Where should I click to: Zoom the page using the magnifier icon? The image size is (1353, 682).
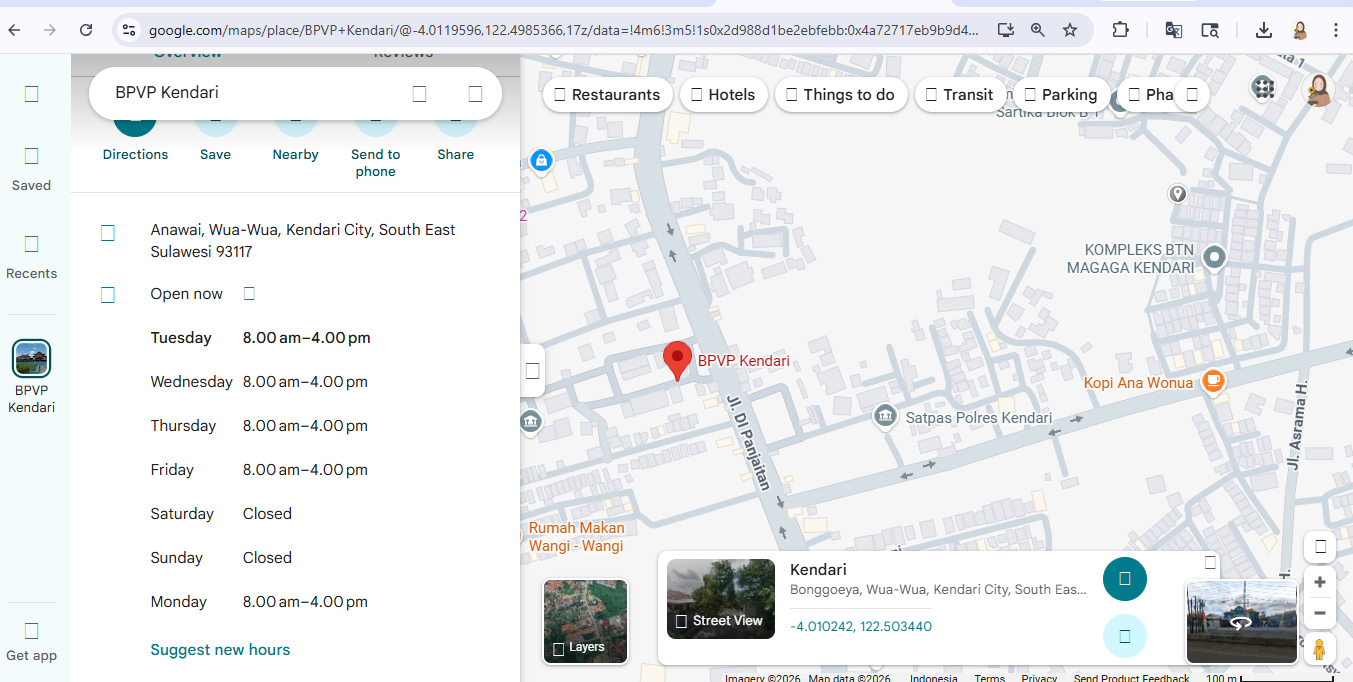[x=1038, y=30]
